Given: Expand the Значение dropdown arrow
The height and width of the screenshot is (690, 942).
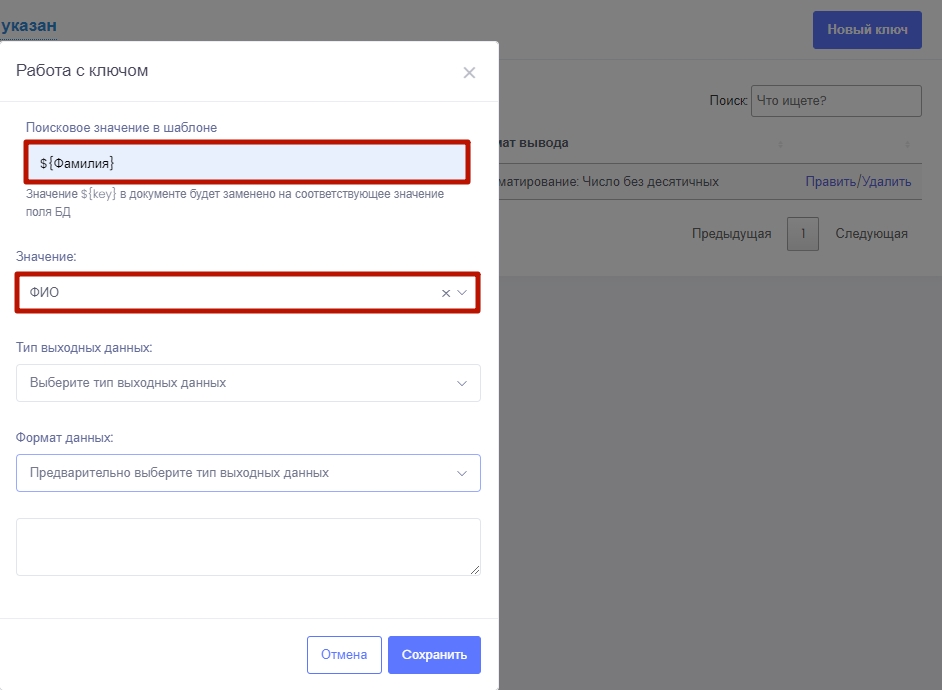Looking at the screenshot, I should pos(462,293).
